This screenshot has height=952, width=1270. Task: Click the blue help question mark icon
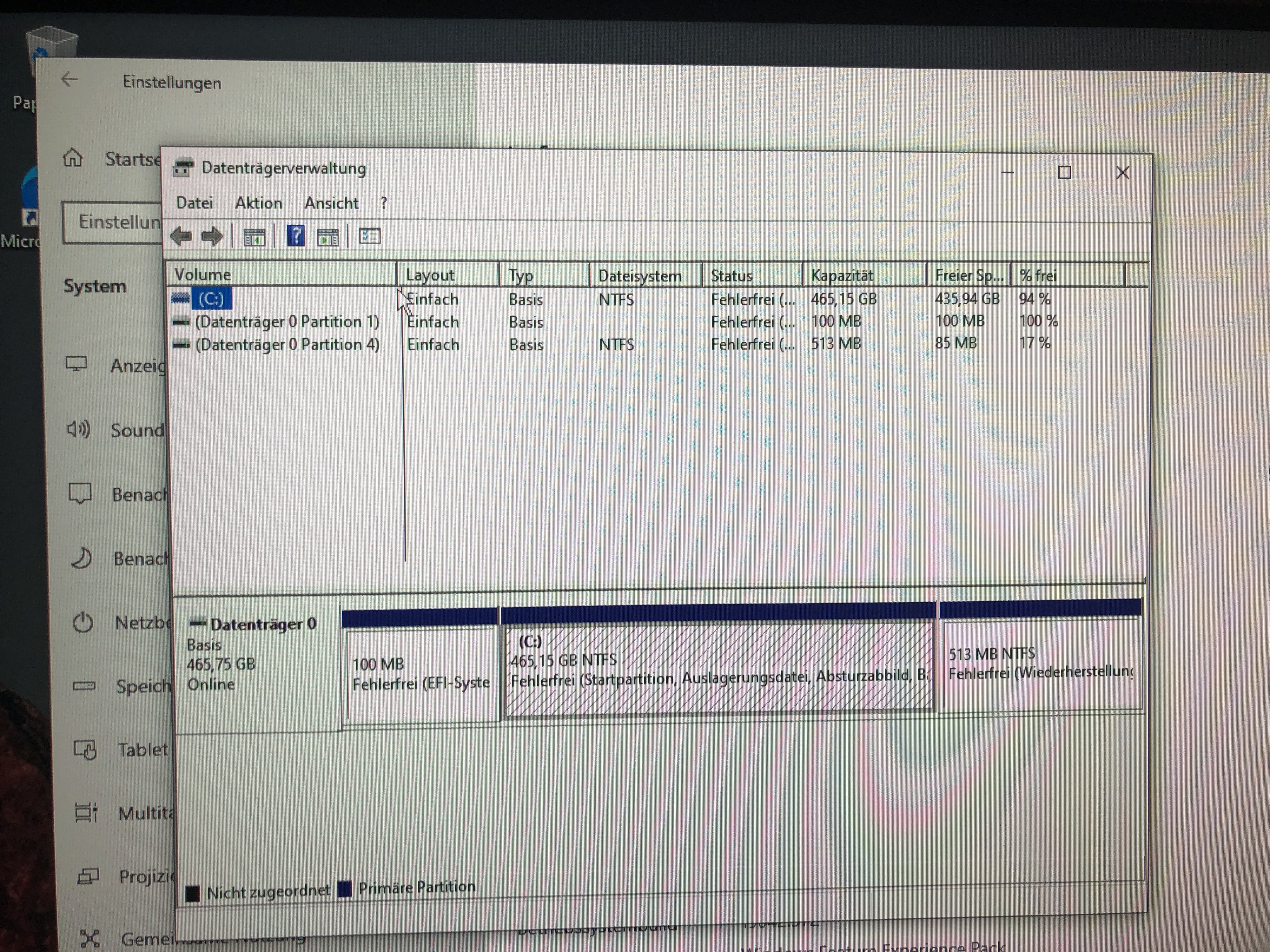pos(296,236)
